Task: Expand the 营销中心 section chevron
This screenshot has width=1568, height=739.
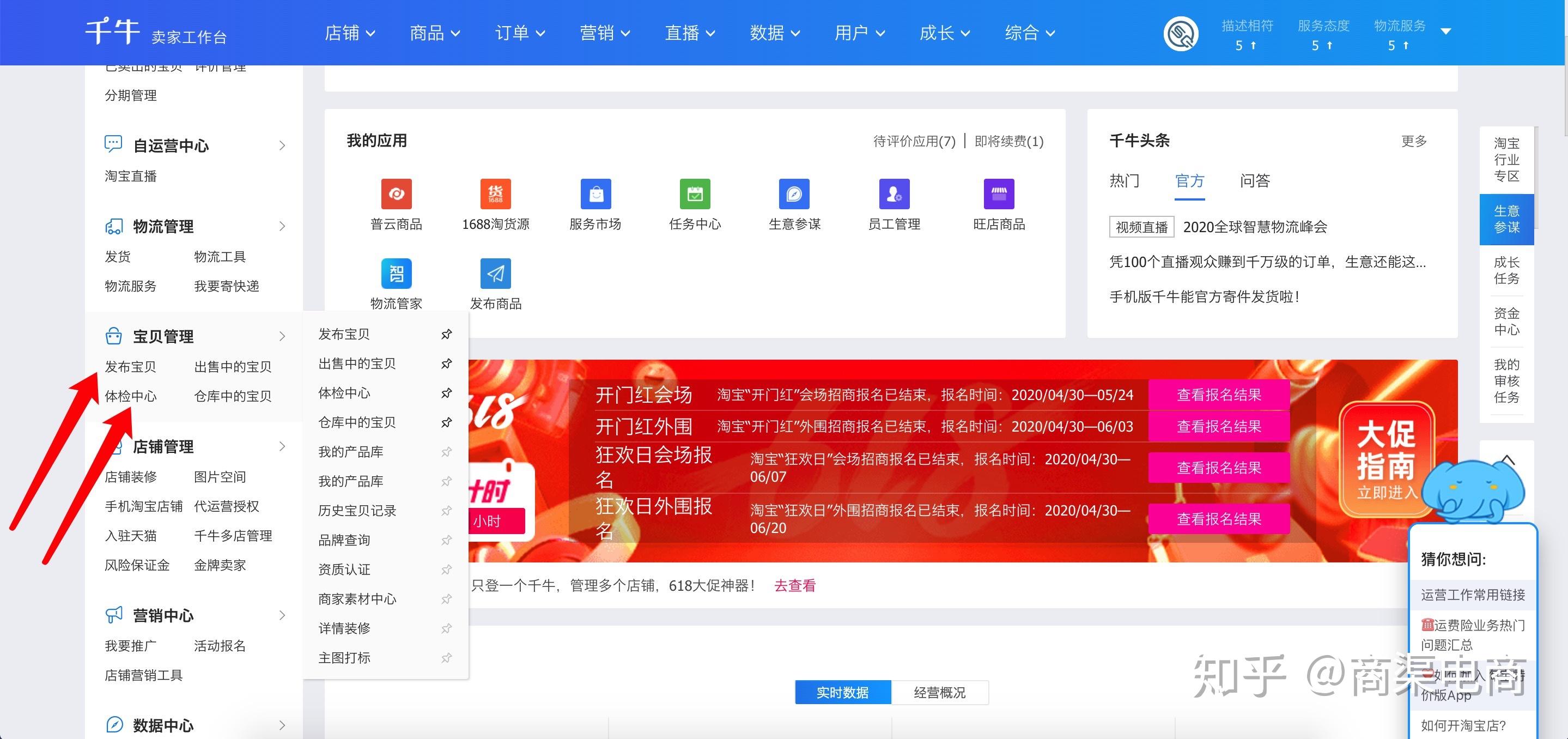Action: 282,615
